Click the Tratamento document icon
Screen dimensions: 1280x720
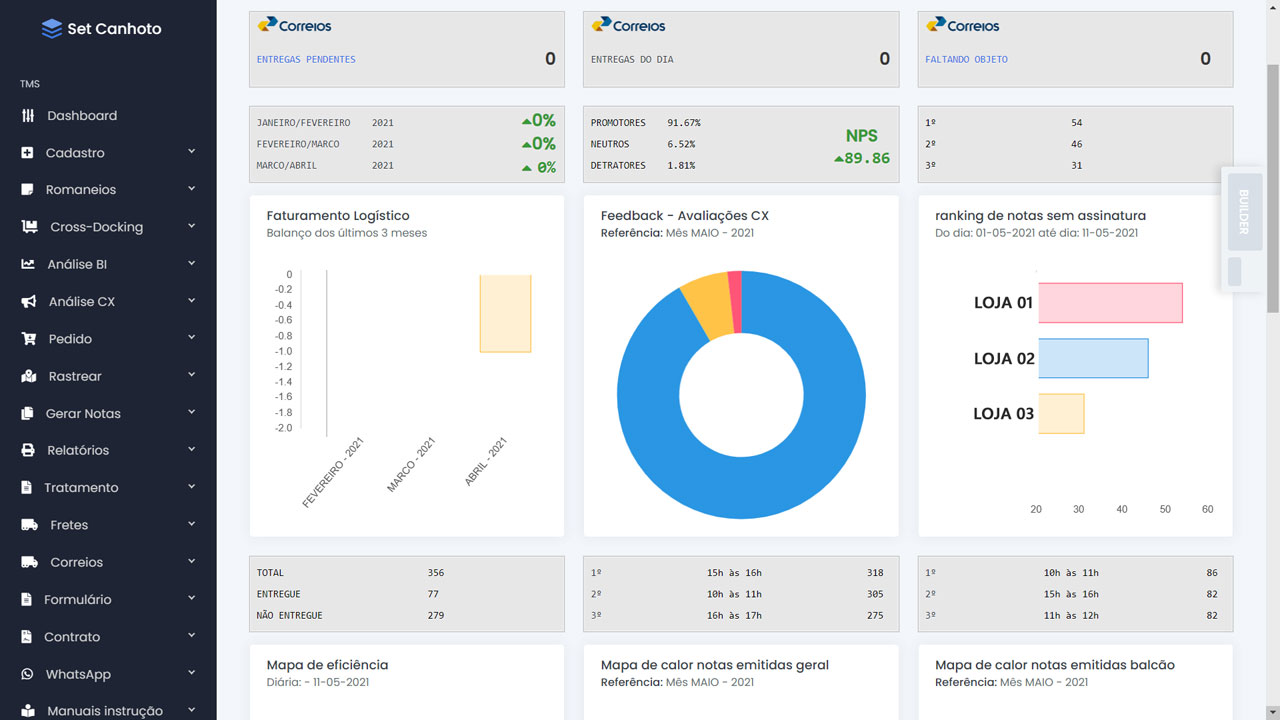tap(26, 488)
